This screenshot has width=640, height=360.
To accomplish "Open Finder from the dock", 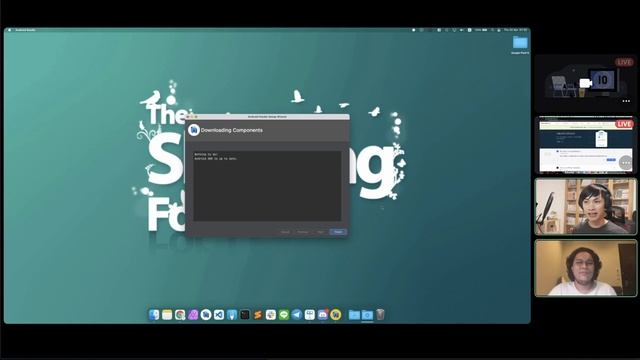I will [154, 315].
